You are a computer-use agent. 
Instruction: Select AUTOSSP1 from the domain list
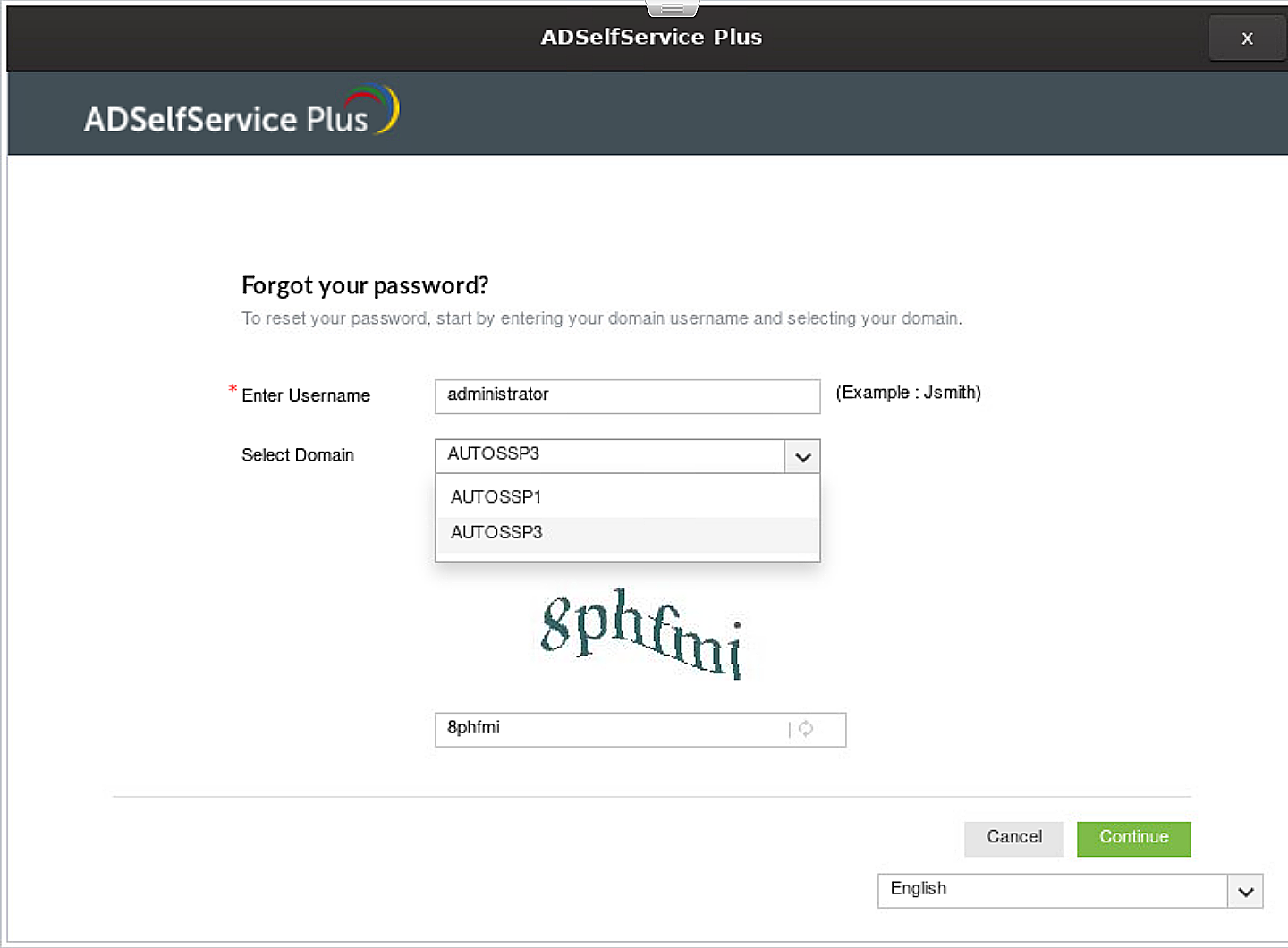click(496, 497)
